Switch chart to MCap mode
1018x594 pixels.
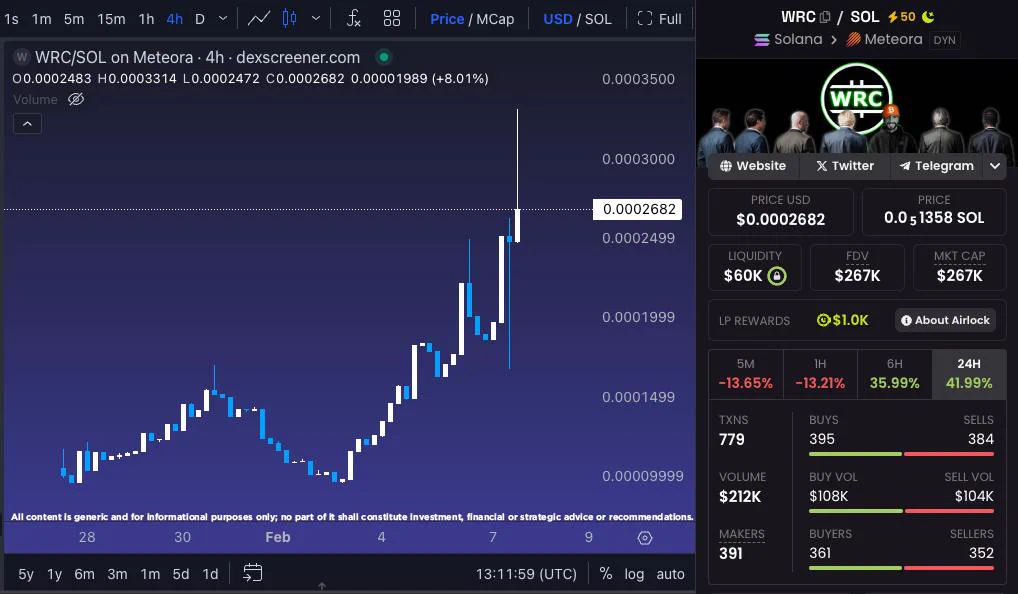point(495,19)
